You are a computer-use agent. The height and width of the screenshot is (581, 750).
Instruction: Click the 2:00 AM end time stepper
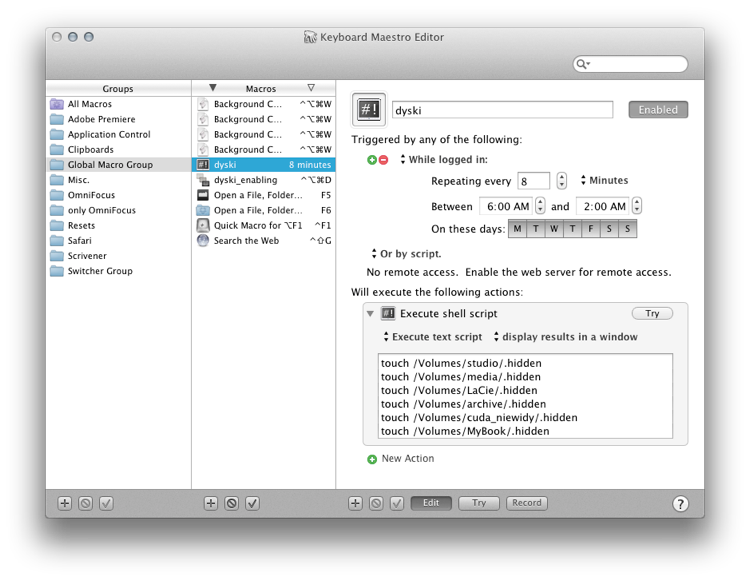[637, 206]
